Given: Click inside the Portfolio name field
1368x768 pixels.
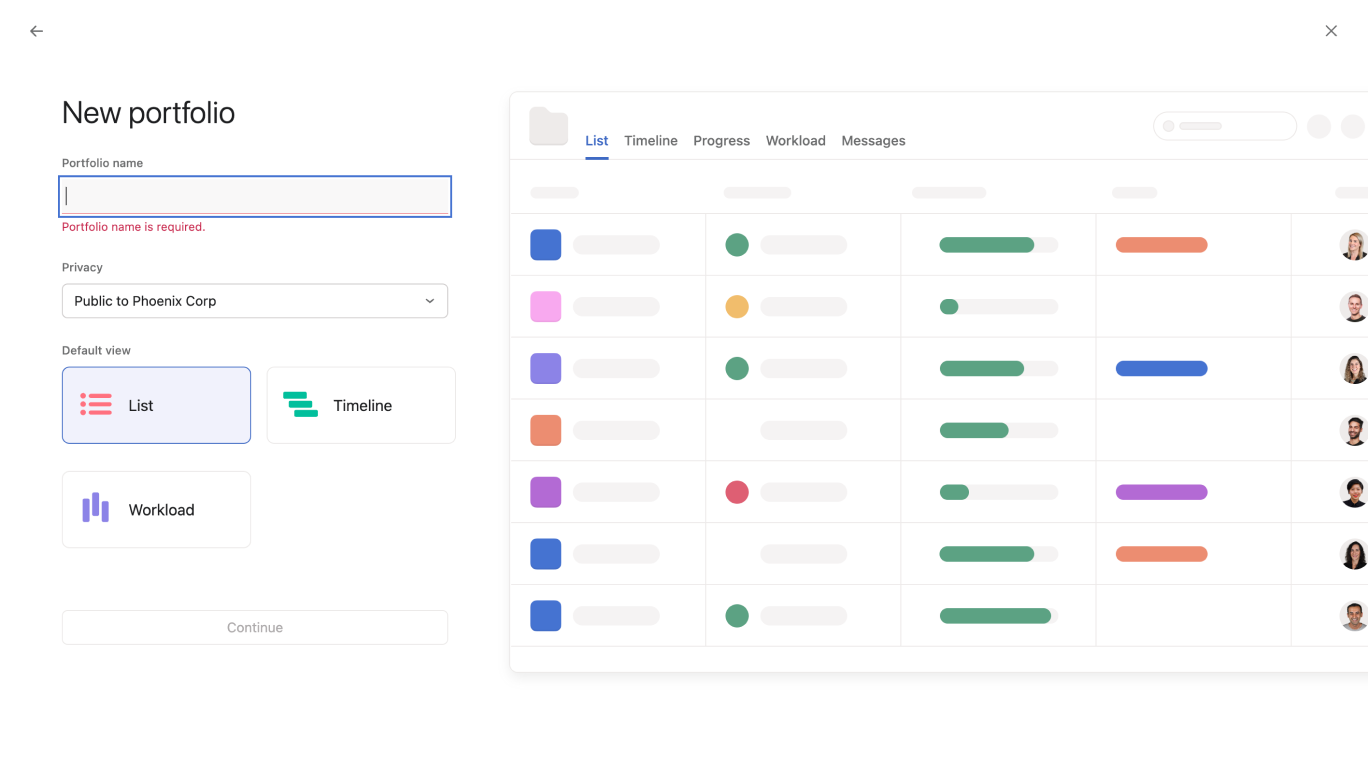Looking at the screenshot, I should point(255,196).
